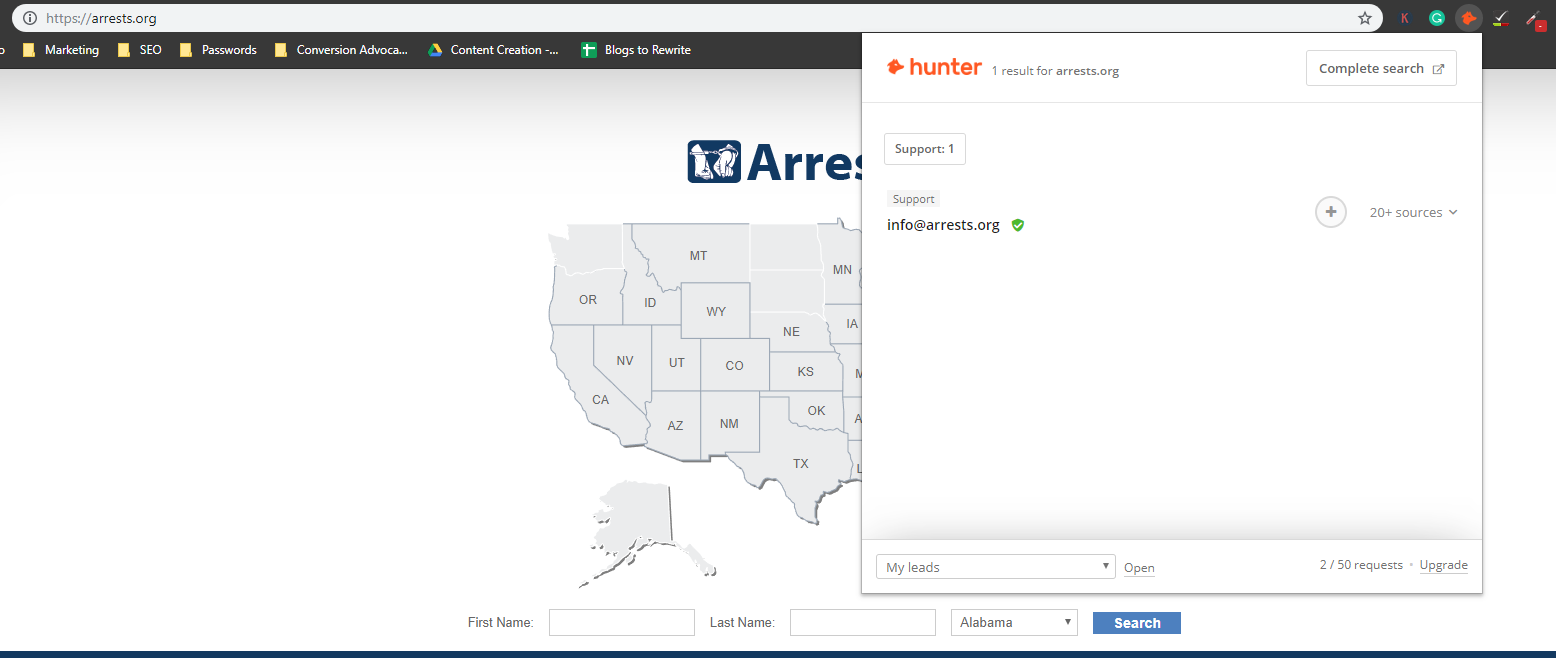
Task: Select Nebraska (NE) on the map
Action: (x=791, y=331)
